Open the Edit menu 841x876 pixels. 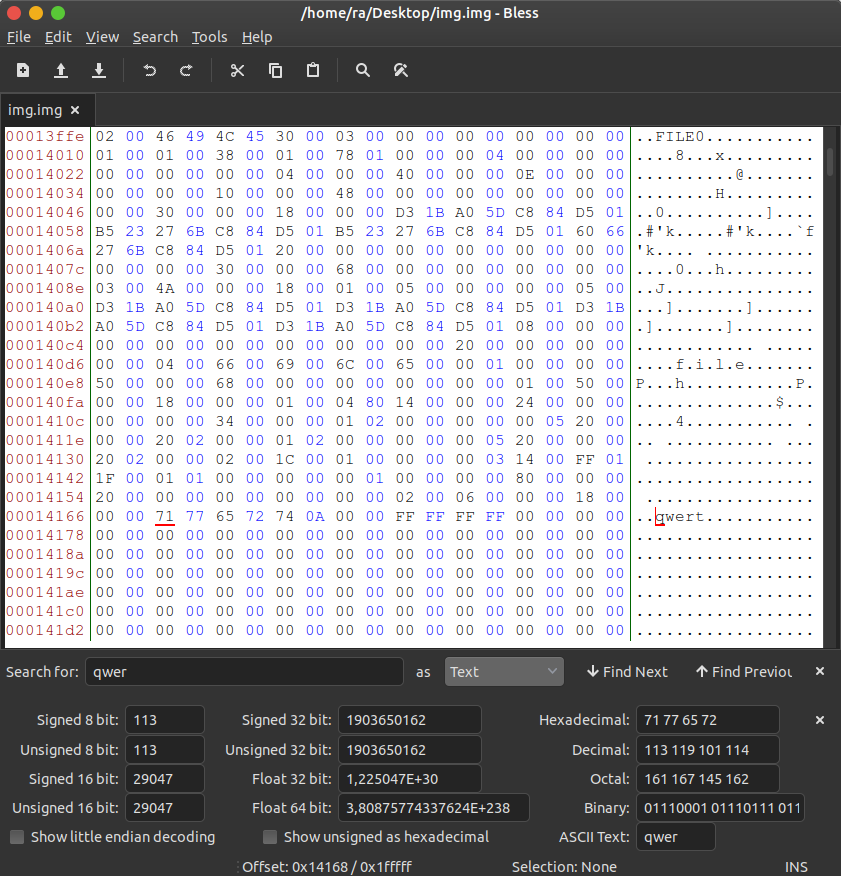(x=58, y=37)
